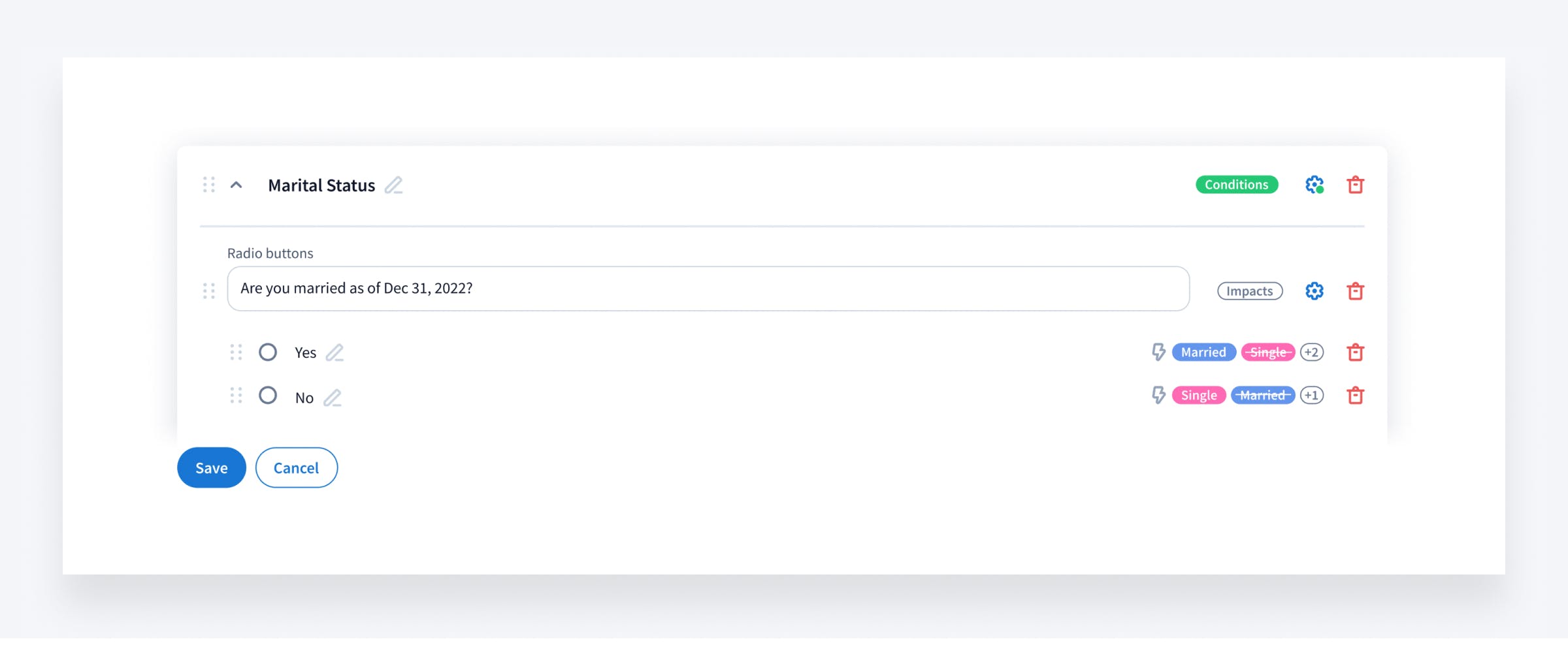The height and width of the screenshot is (645, 1568).
Task: Open Marital Status section settings gear
Action: click(x=1315, y=185)
